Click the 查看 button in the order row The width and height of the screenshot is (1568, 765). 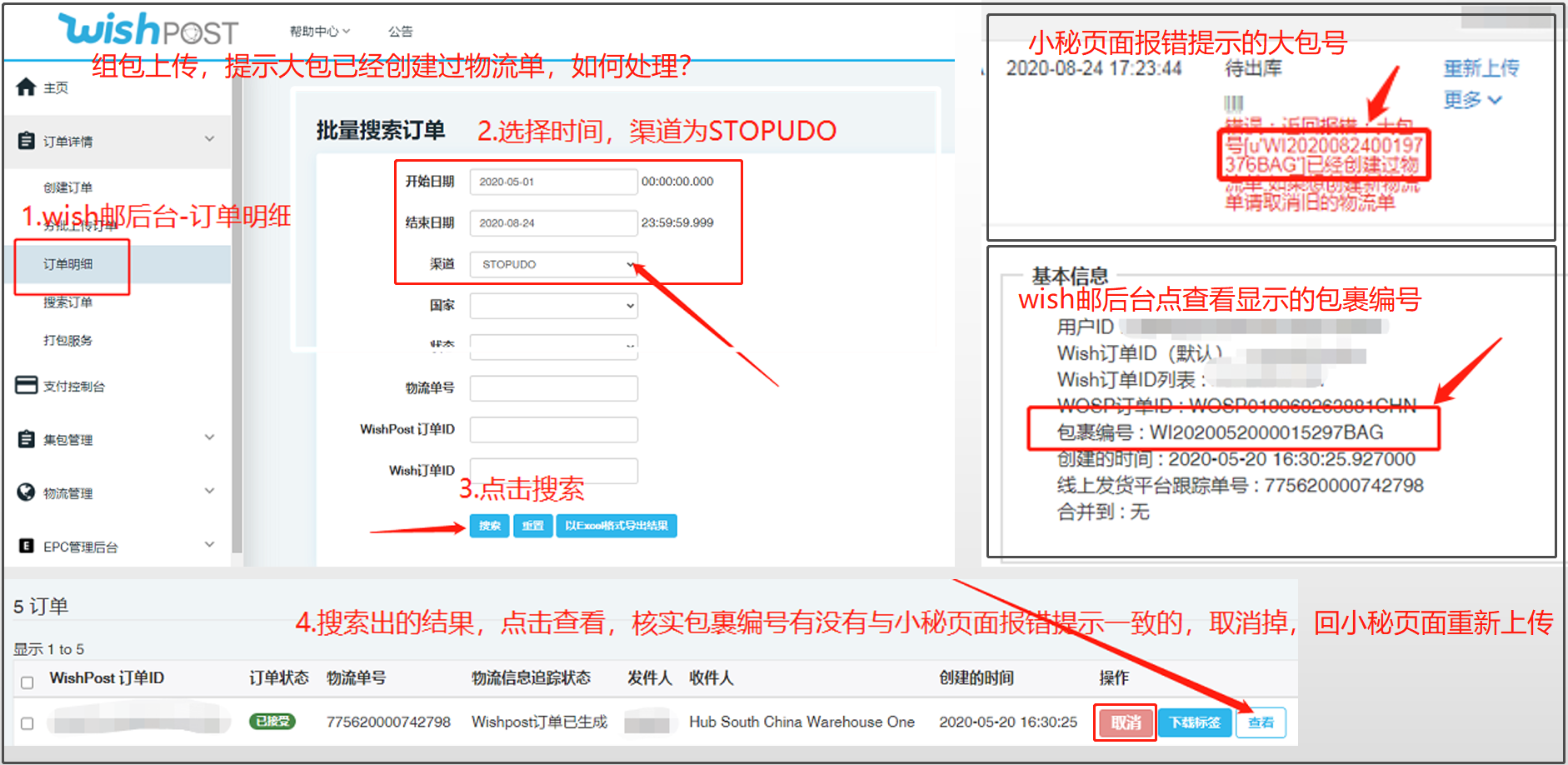pyautogui.click(x=1261, y=722)
